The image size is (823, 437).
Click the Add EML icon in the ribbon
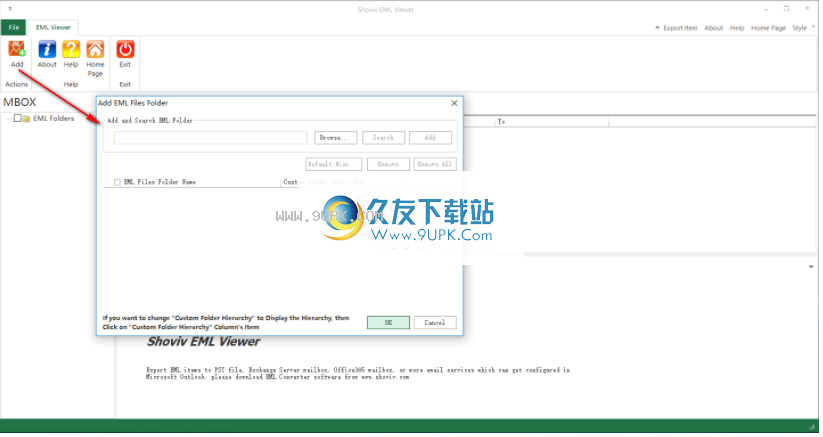point(17,49)
